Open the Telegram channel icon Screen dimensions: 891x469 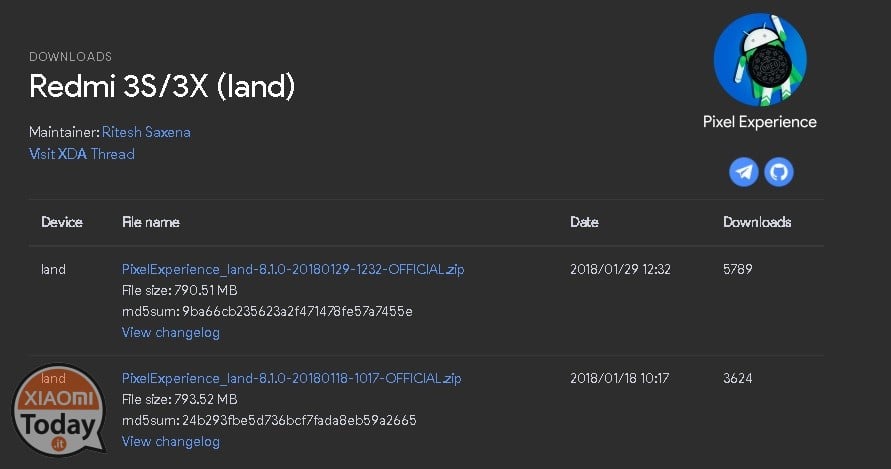tap(744, 172)
